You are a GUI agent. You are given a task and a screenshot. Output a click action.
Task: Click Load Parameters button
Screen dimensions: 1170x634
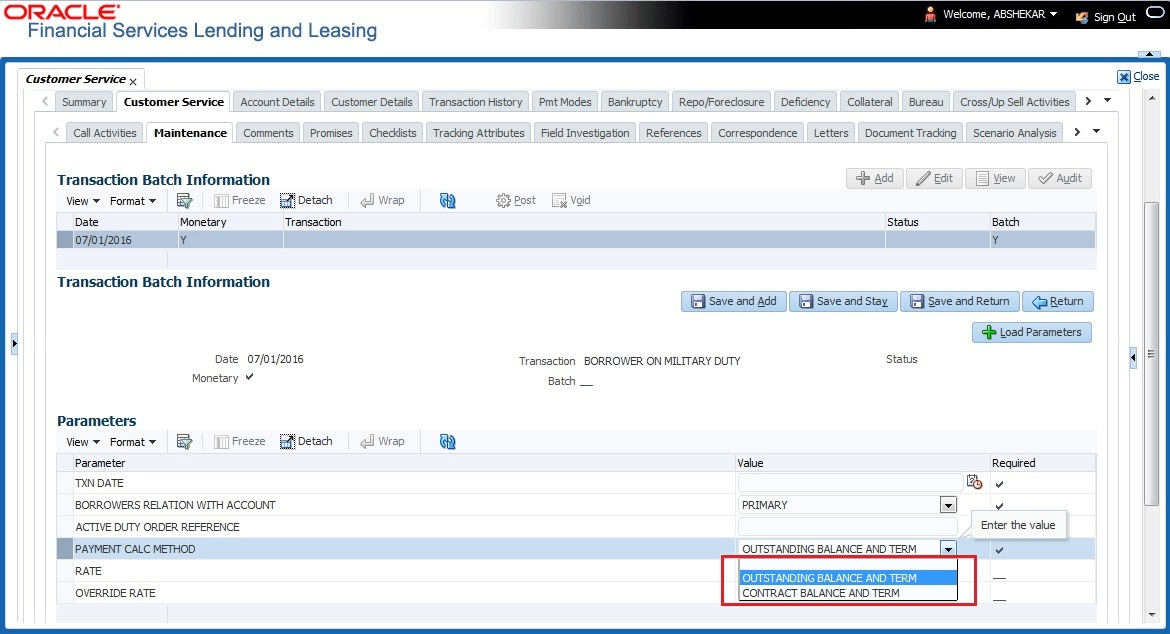click(1031, 332)
